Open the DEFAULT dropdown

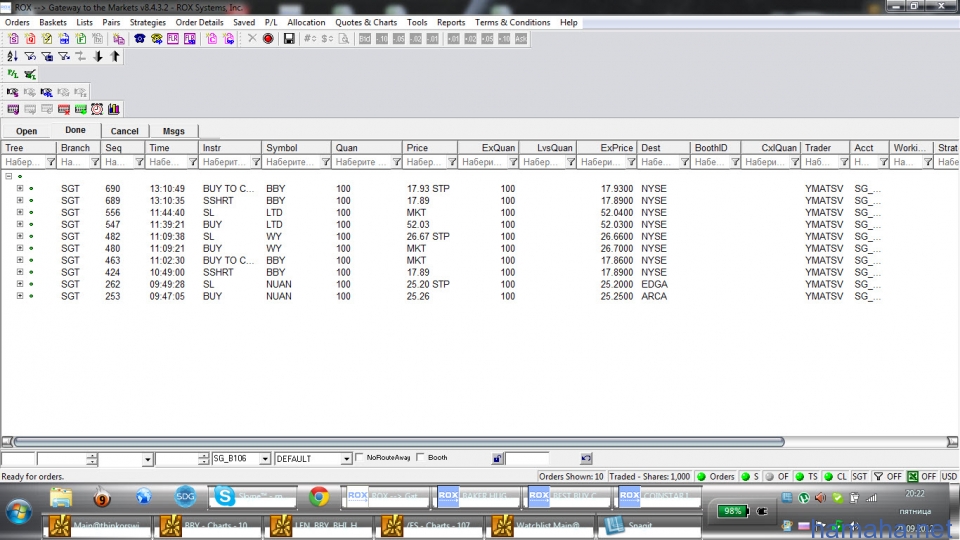(346, 459)
